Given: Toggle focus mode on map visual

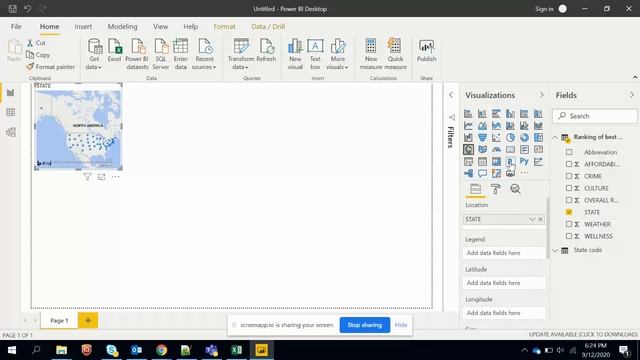Looking at the screenshot, I should click(101, 177).
